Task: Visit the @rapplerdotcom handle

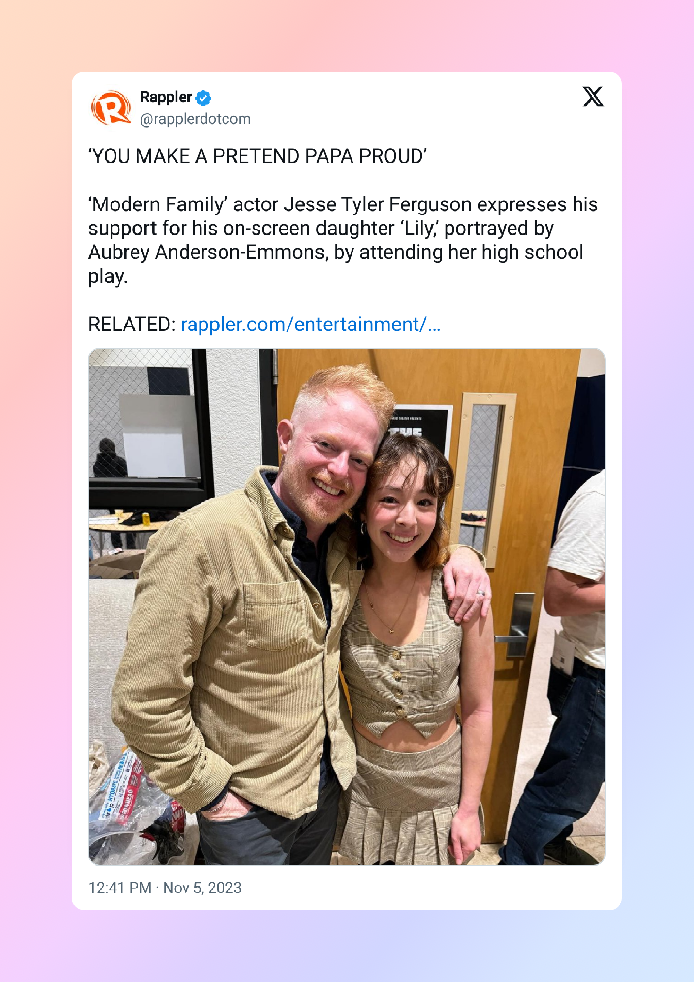Action: coord(195,119)
